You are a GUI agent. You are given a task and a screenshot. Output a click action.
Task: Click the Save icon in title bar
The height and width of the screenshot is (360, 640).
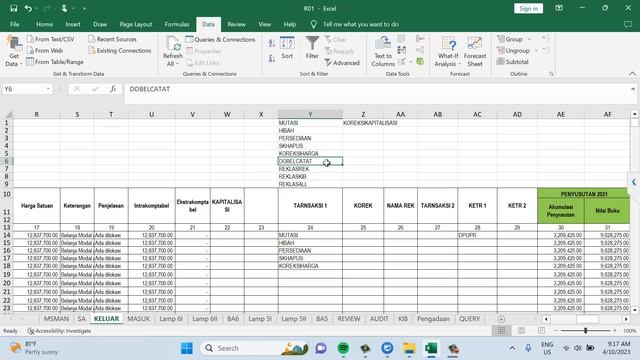(x=13, y=8)
